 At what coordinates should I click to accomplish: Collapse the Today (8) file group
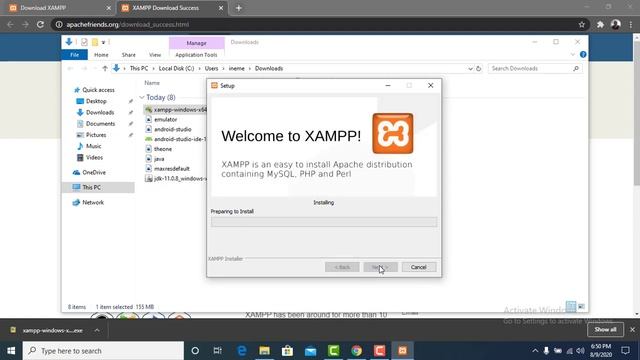pos(142,97)
